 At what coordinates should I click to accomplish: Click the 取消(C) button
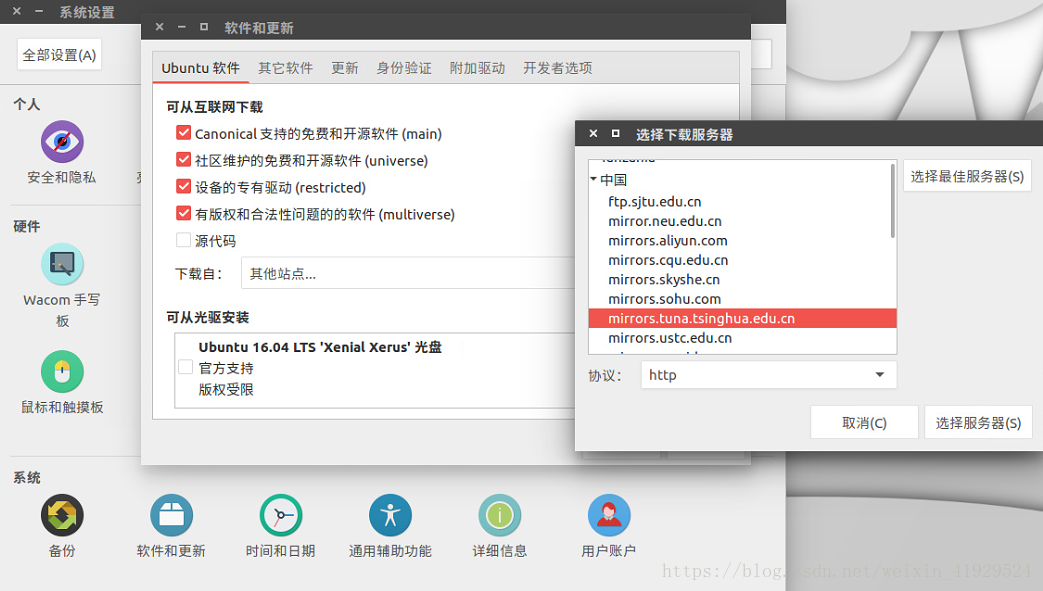864,423
